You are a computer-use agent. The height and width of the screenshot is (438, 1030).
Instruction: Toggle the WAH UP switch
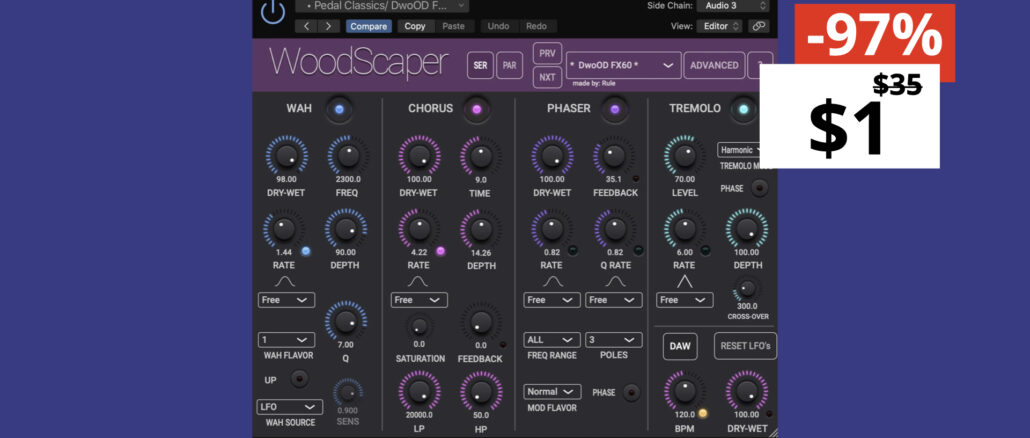point(300,379)
